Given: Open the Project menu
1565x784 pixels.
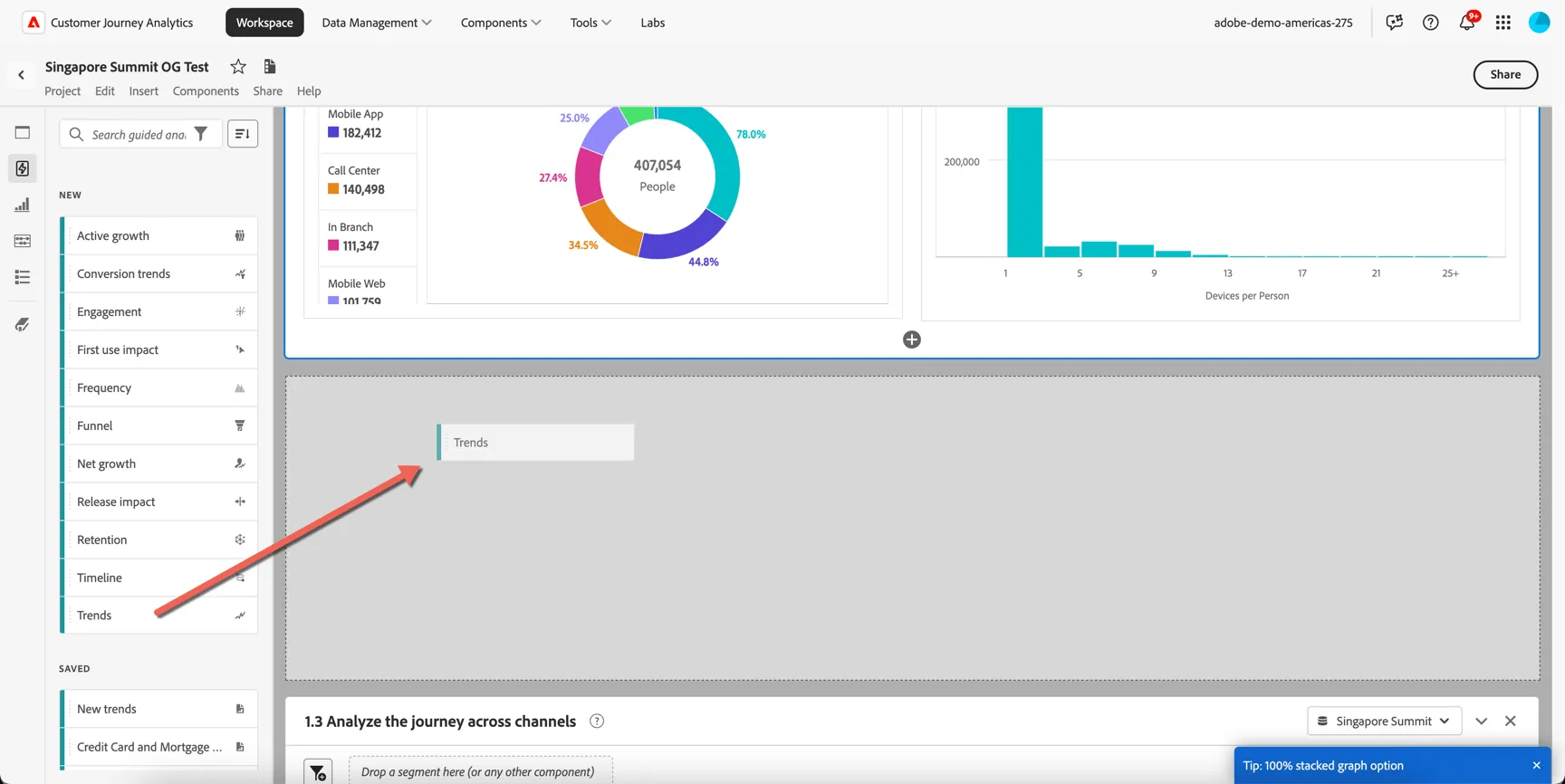Looking at the screenshot, I should click(62, 91).
